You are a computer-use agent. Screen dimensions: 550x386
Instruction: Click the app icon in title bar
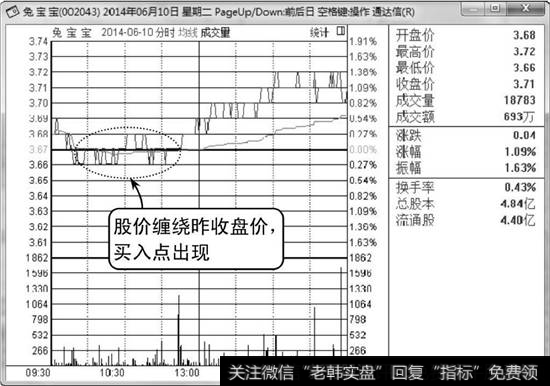(12, 12)
